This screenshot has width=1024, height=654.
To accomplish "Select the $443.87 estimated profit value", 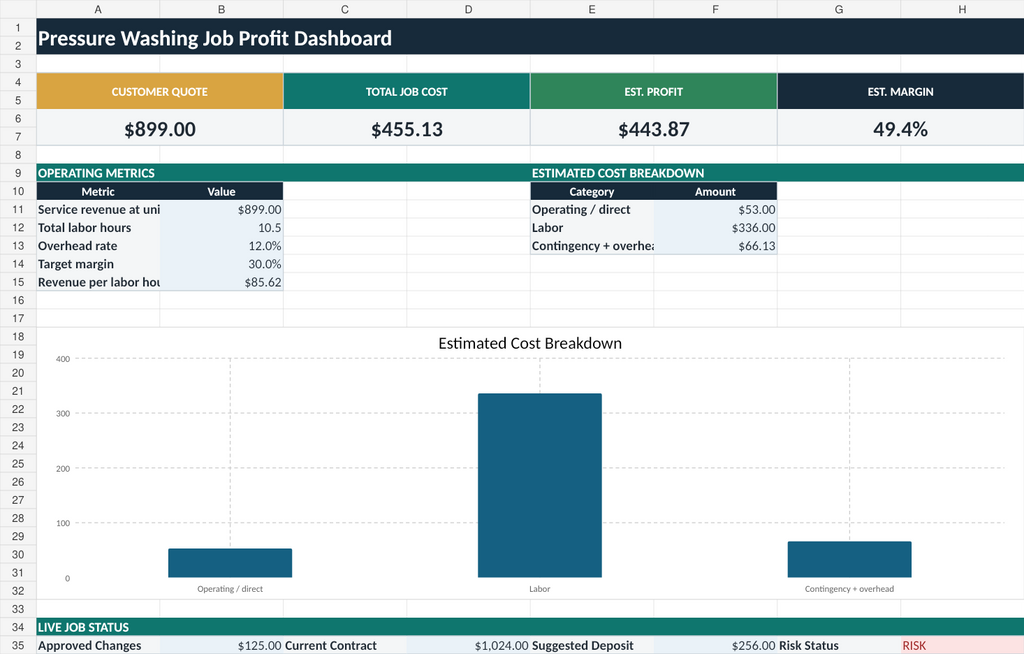I will pos(654,129).
